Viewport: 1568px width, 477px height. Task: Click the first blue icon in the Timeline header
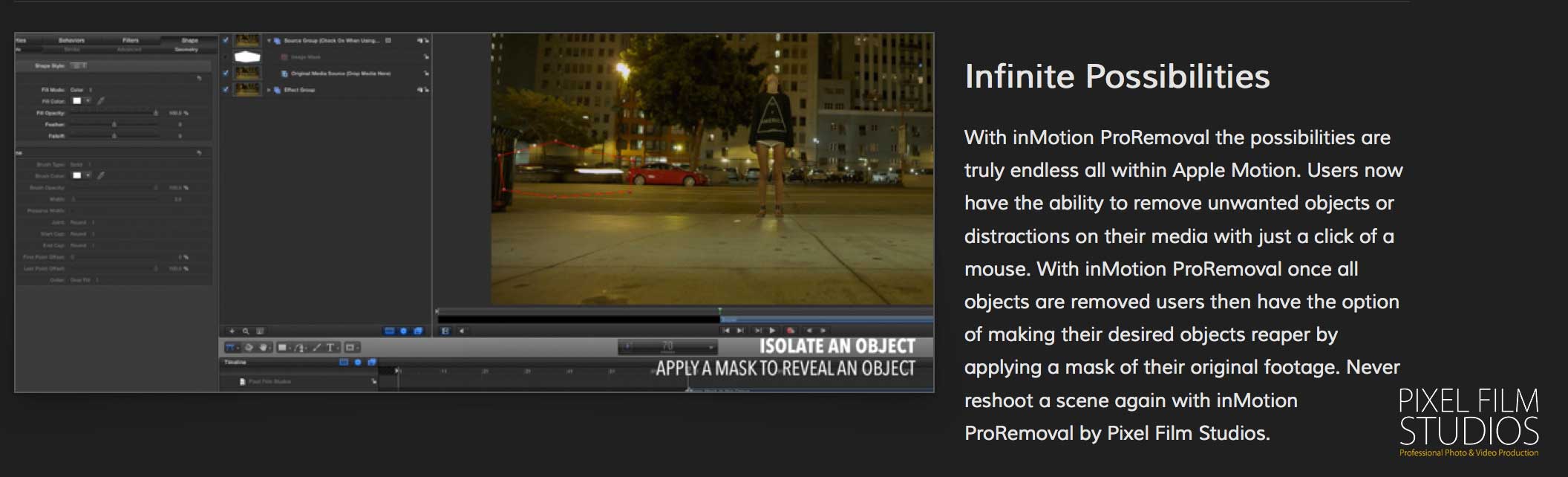coord(344,362)
